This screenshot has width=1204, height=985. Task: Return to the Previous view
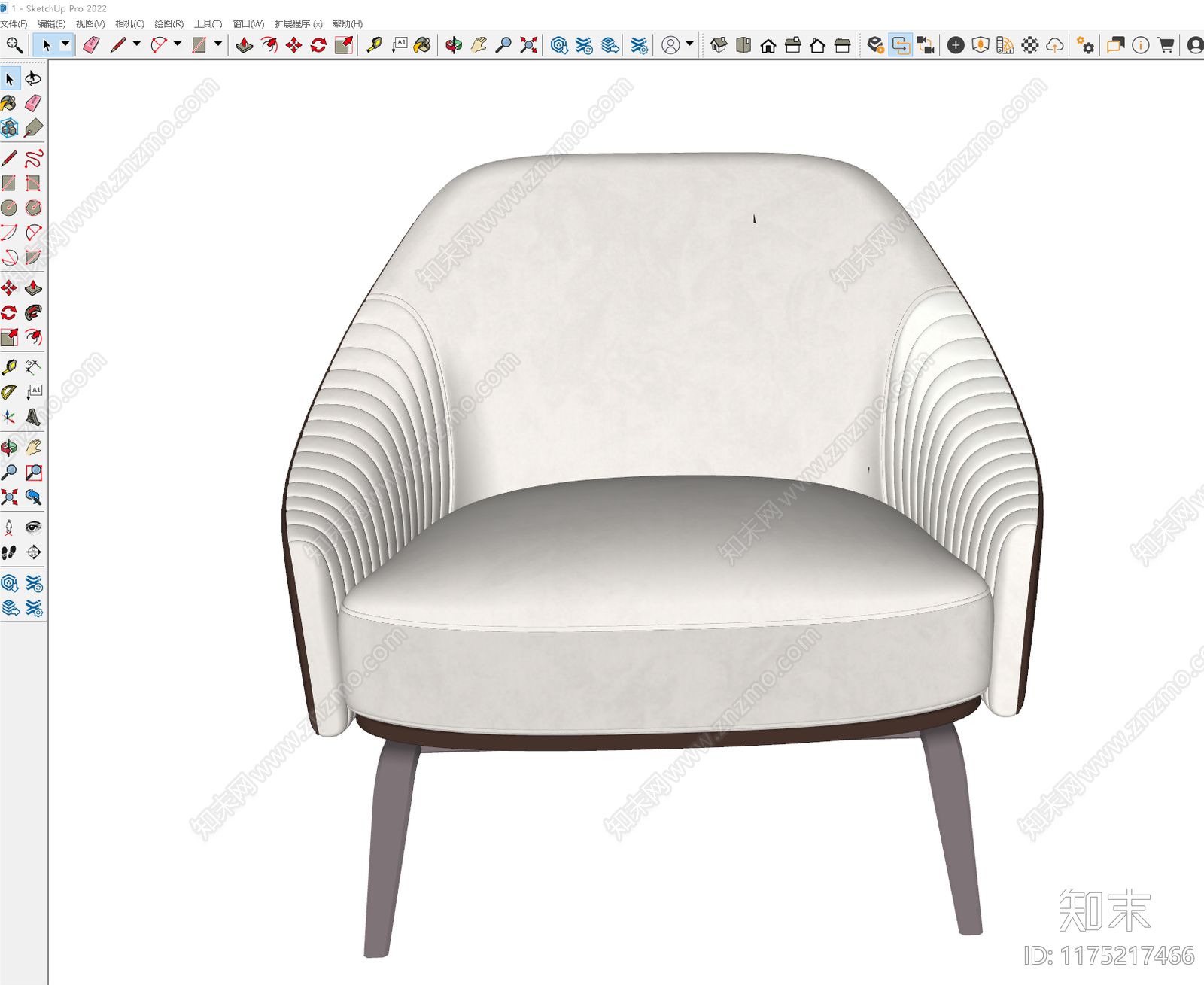tap(33, 497)
